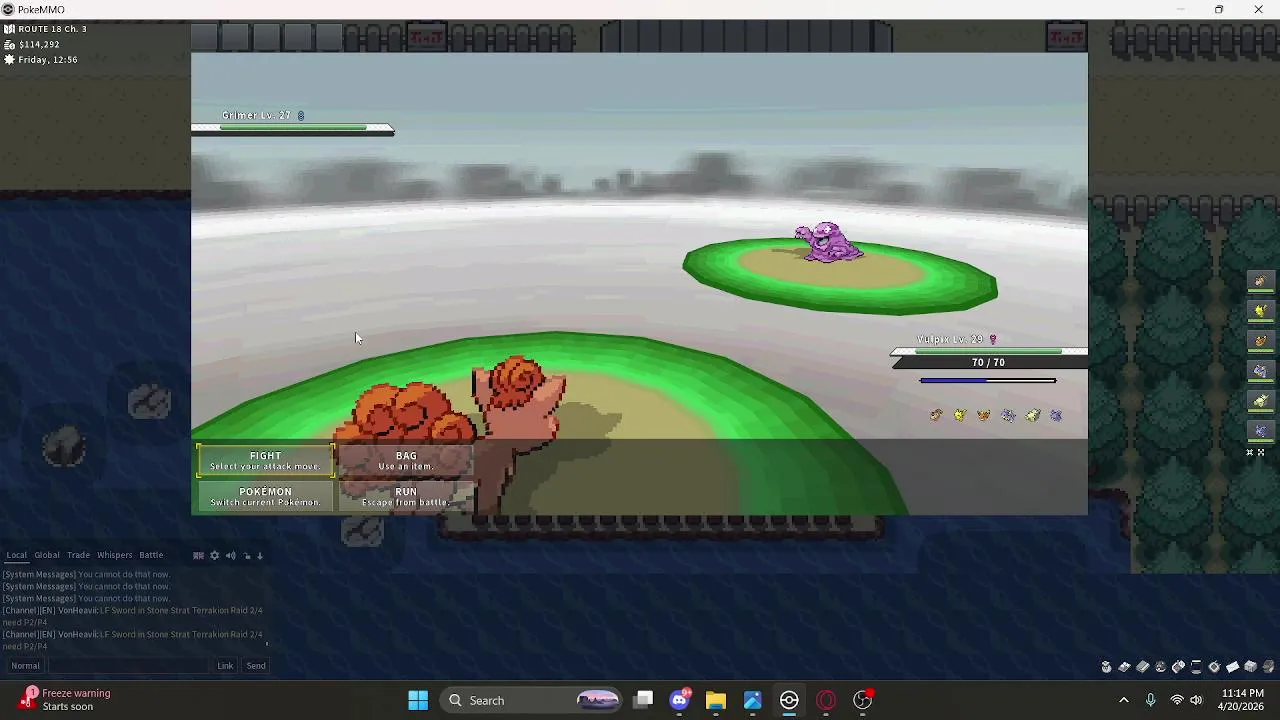Image resolution: width=1280 pixels, height=720 pixels.
Task: Open chat channels grid icon
Action: (x=198, y=555)
